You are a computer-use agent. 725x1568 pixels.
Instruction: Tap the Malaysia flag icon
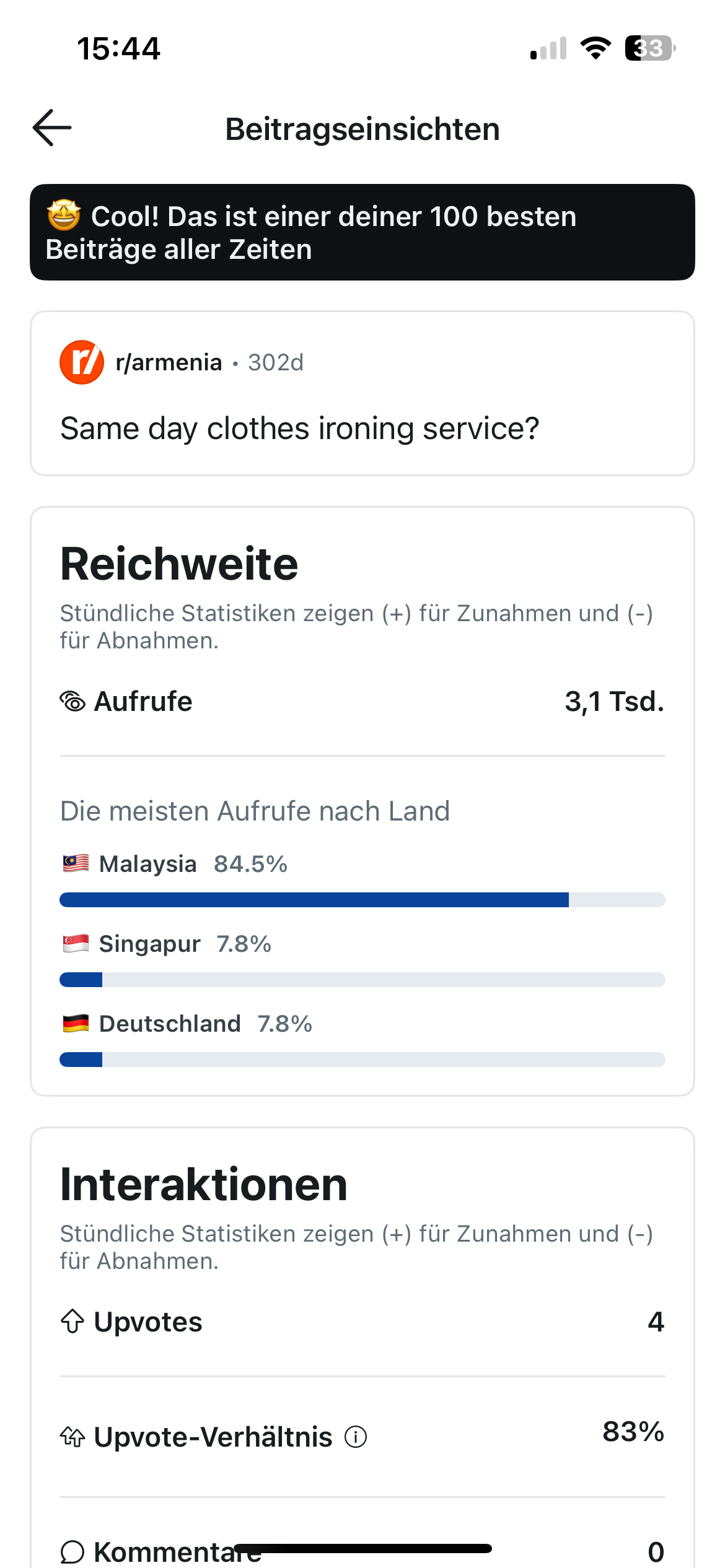point(76,863)
